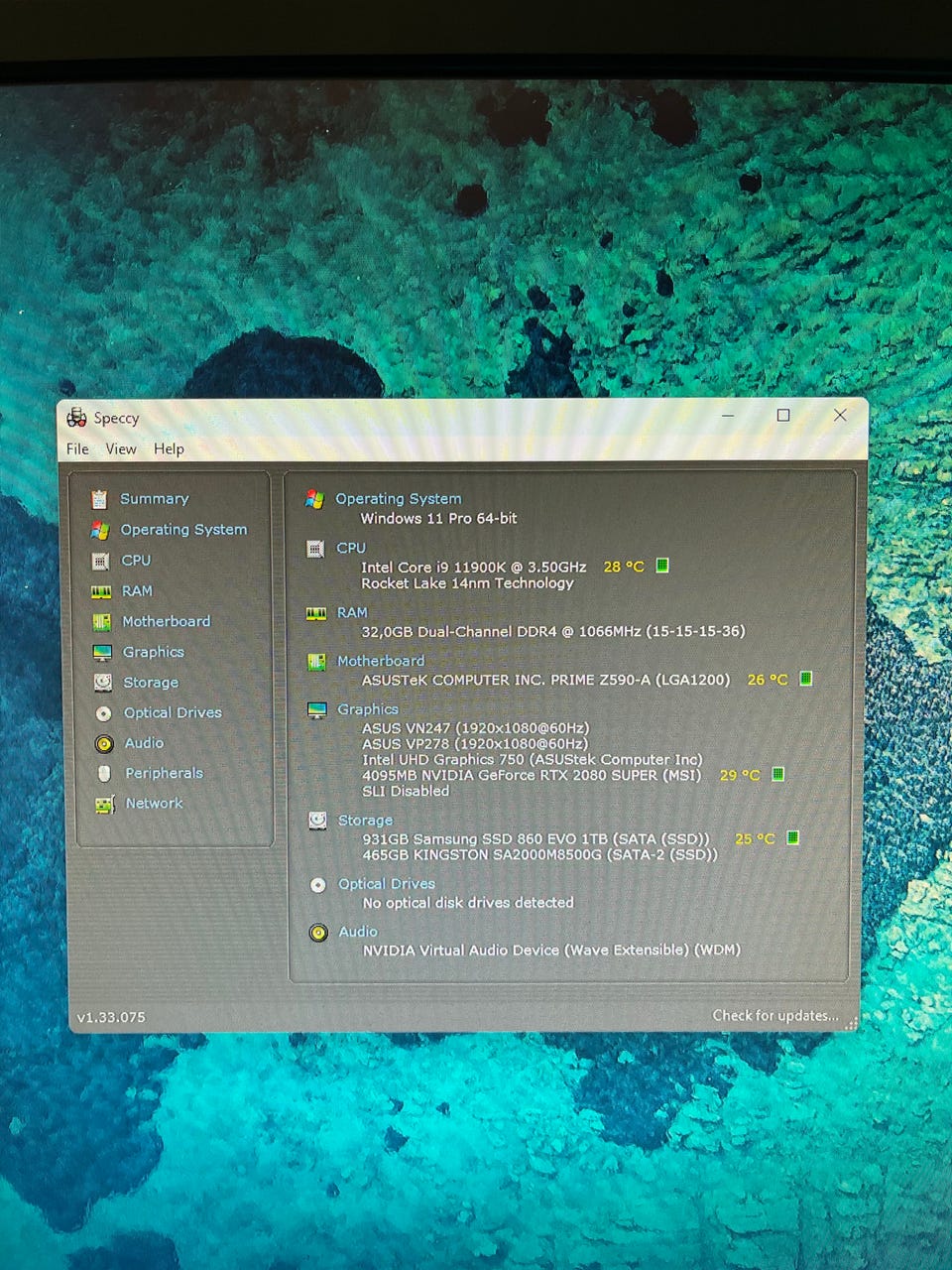952x1270 pixels.
Task: Open the Help menu
Action: [169, 448]
